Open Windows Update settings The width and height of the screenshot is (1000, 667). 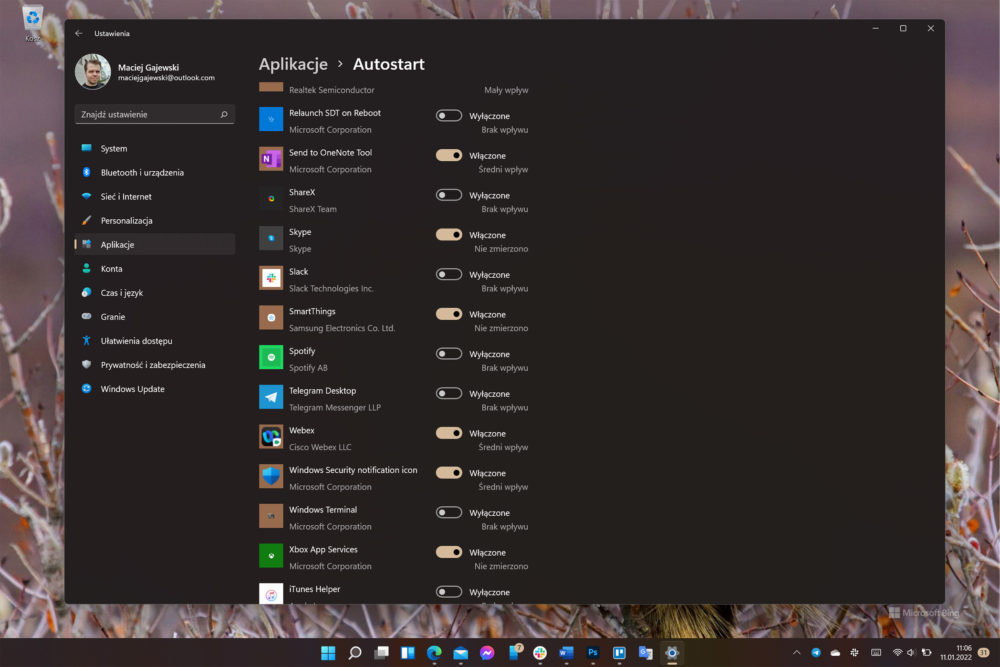click(155, 389)
